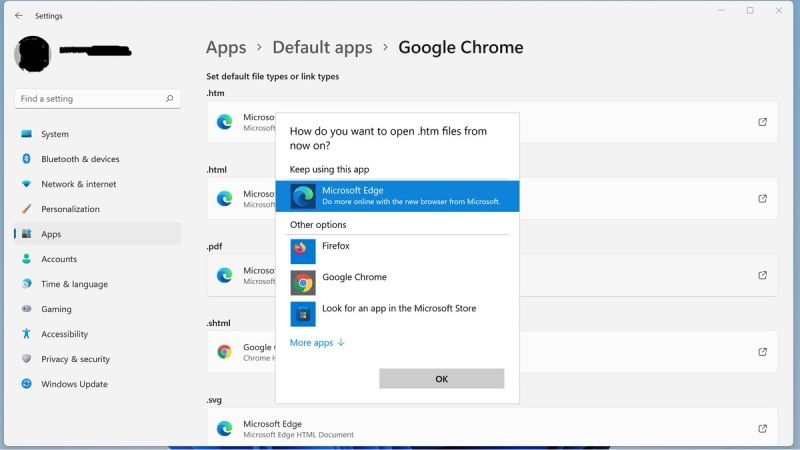Click the System monitor icon

coord(27,134)
